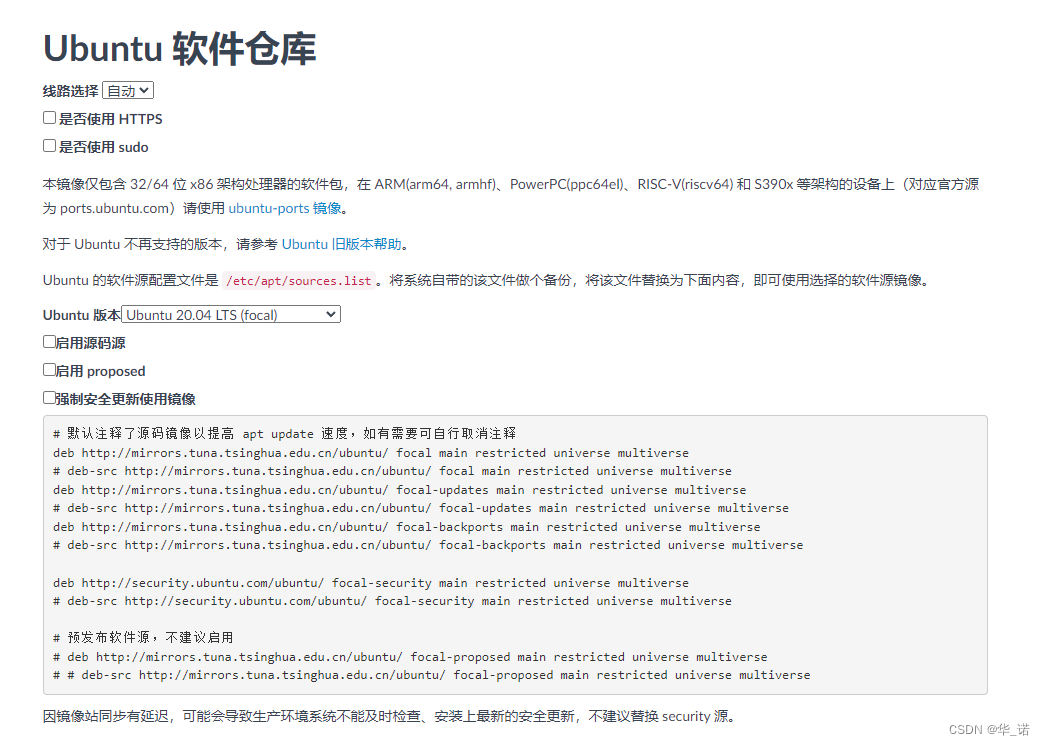Enable the 启用 proposed option

point(47,369)
